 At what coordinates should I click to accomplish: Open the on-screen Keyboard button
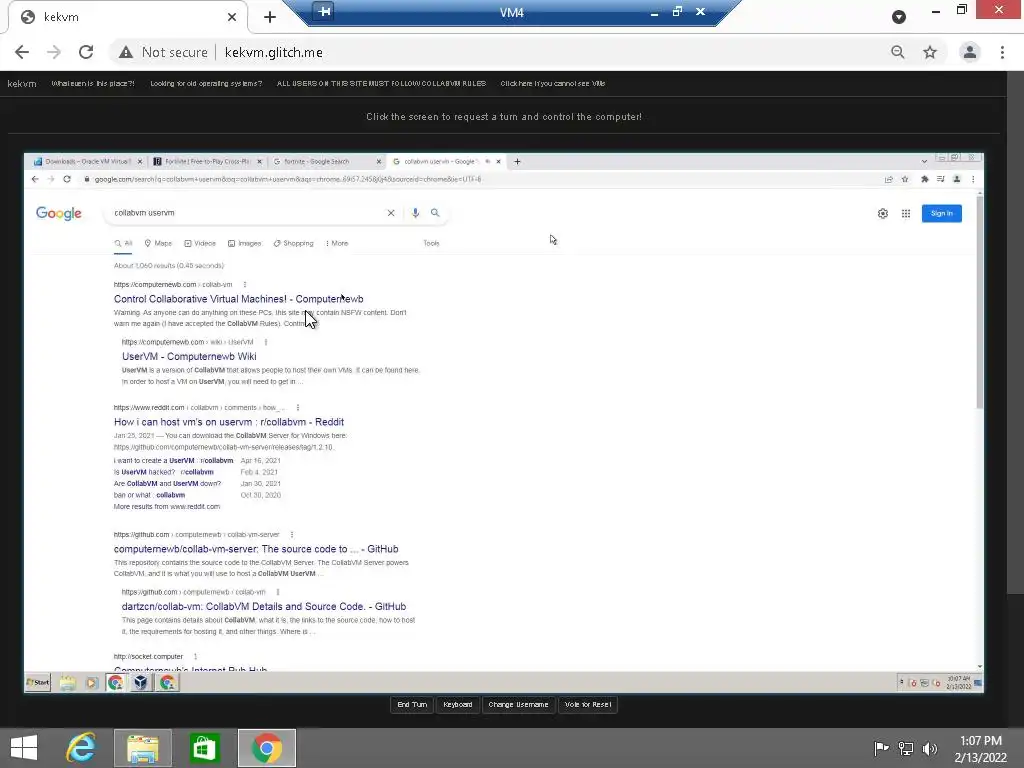(457, 705)
